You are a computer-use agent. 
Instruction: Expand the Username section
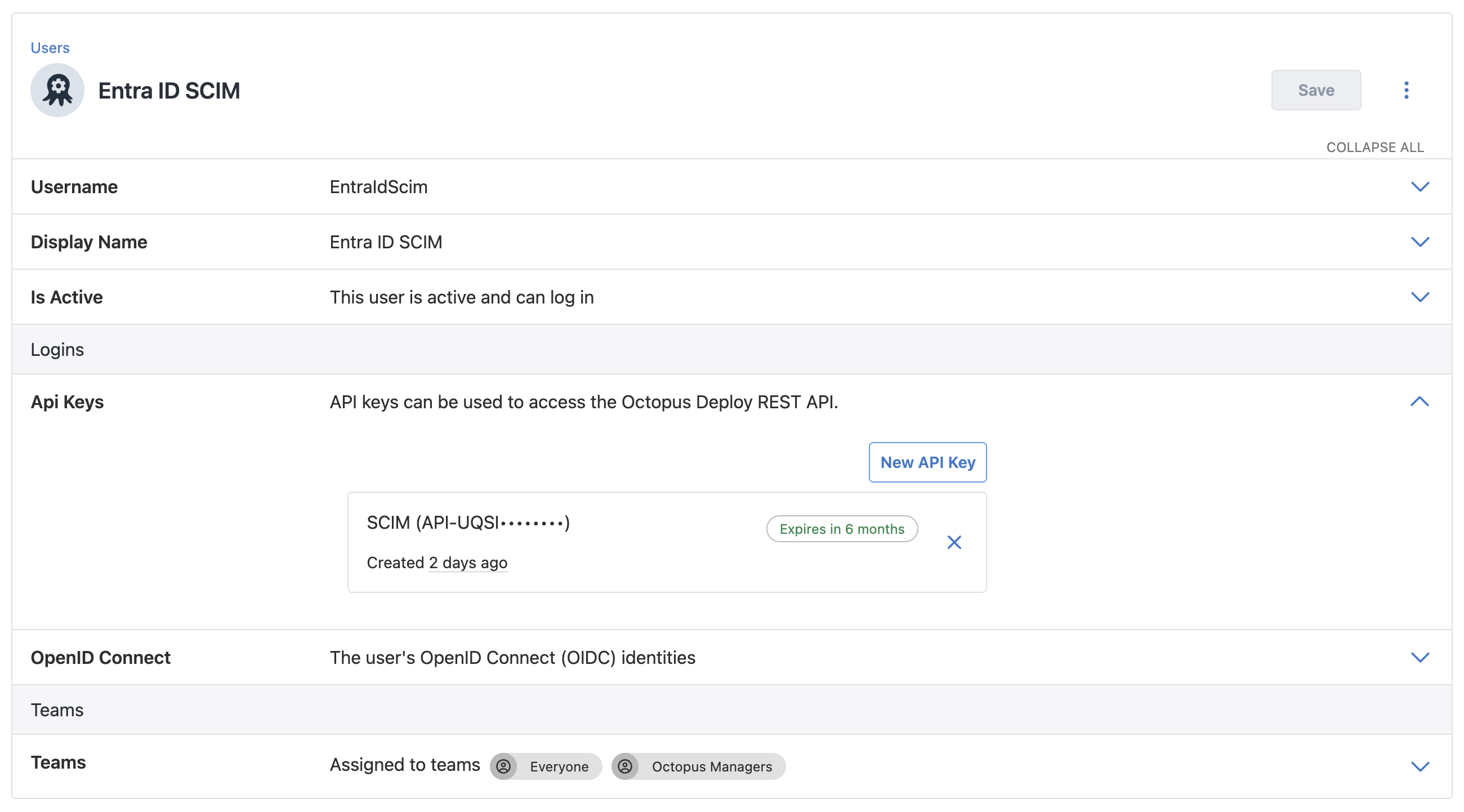[1420, 187]
